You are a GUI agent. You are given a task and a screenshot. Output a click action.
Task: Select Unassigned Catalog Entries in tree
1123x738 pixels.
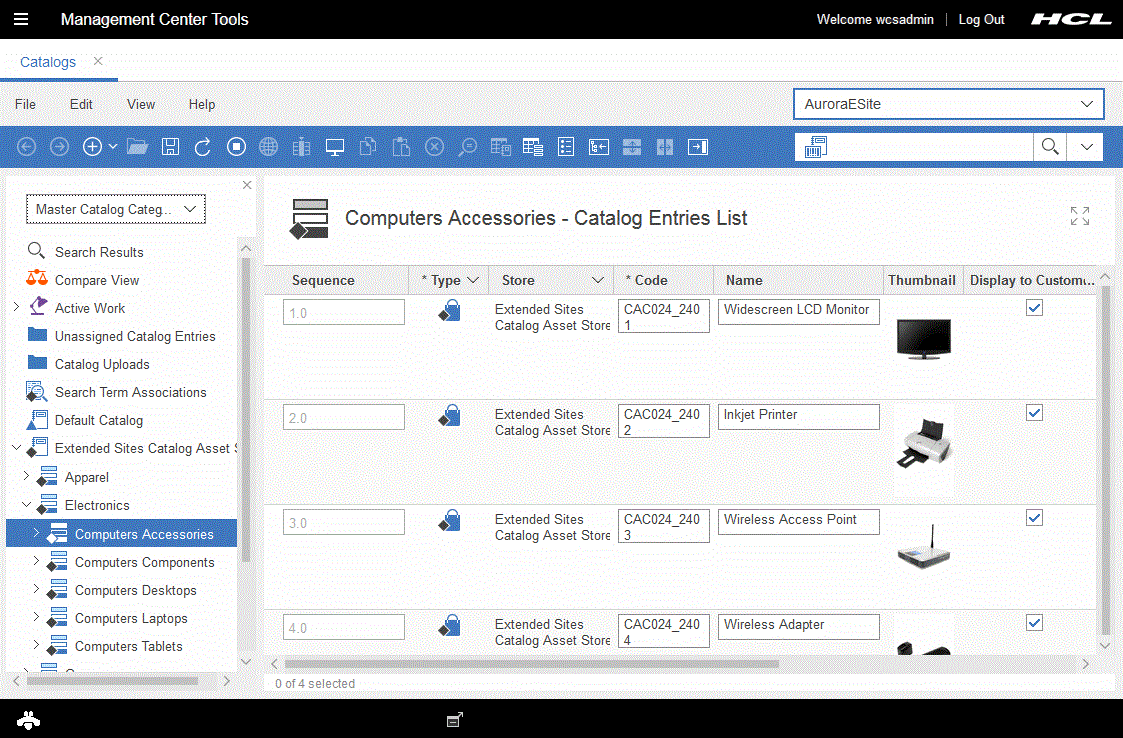pos(135,336)
